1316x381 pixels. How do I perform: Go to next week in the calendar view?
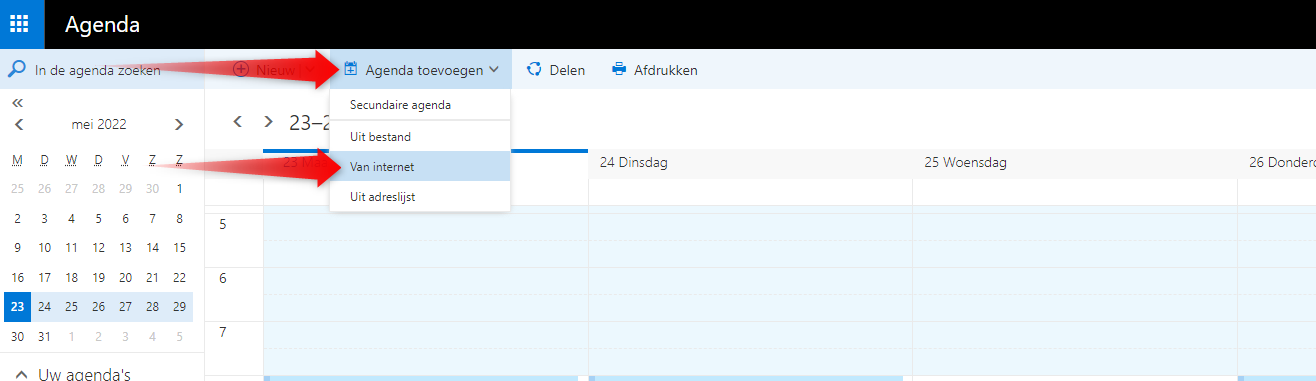[268, 121]
